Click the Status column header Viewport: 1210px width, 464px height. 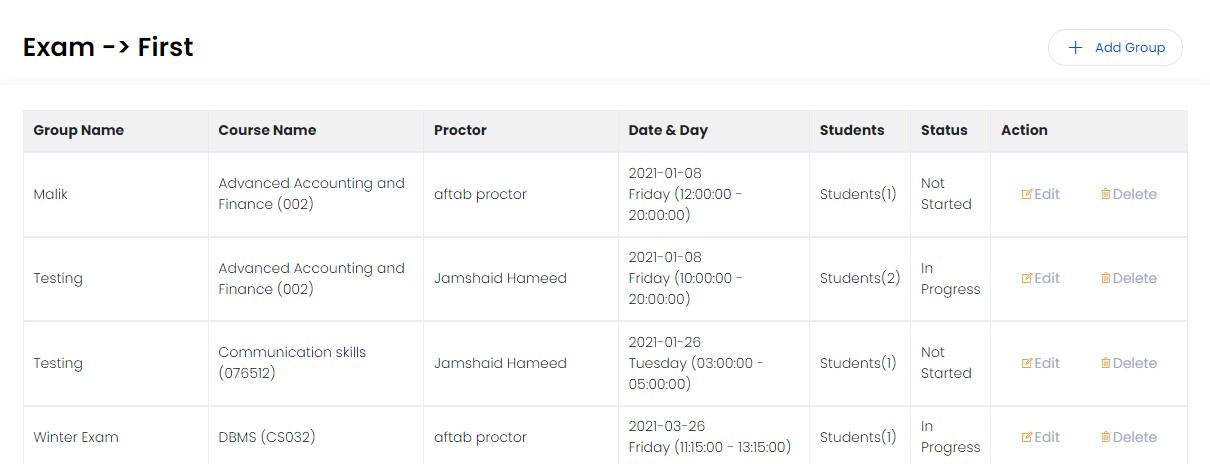944,130
